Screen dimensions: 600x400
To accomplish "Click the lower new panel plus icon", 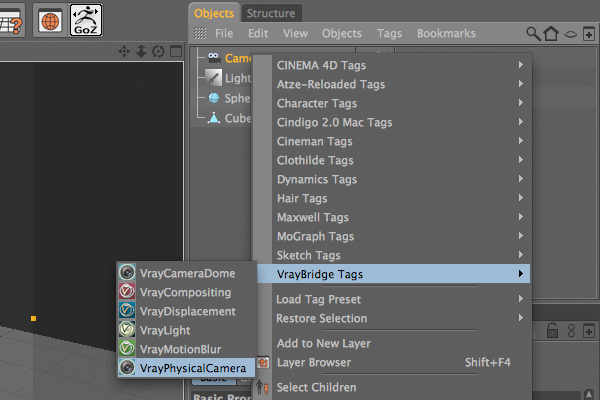I will point(589,331).
